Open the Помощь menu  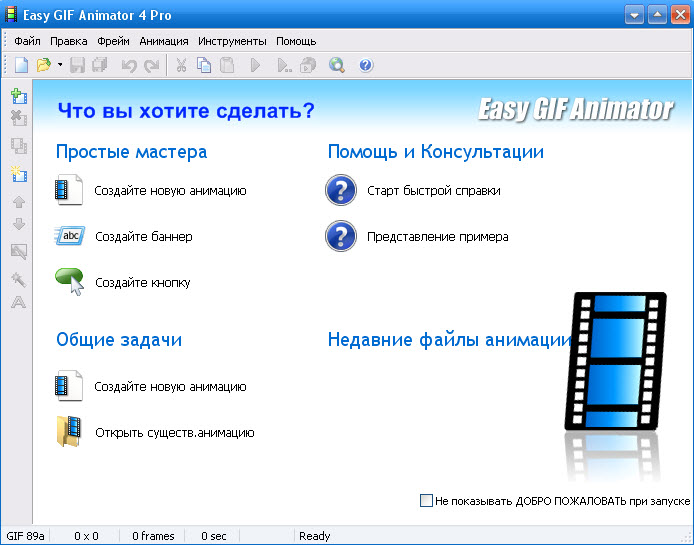pos(296,41)
